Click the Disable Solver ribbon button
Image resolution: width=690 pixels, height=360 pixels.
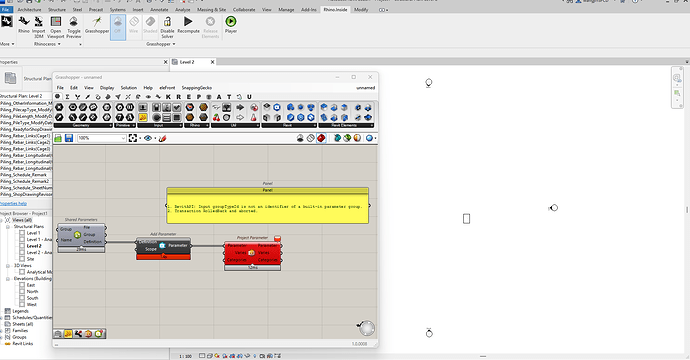[167, 27]
